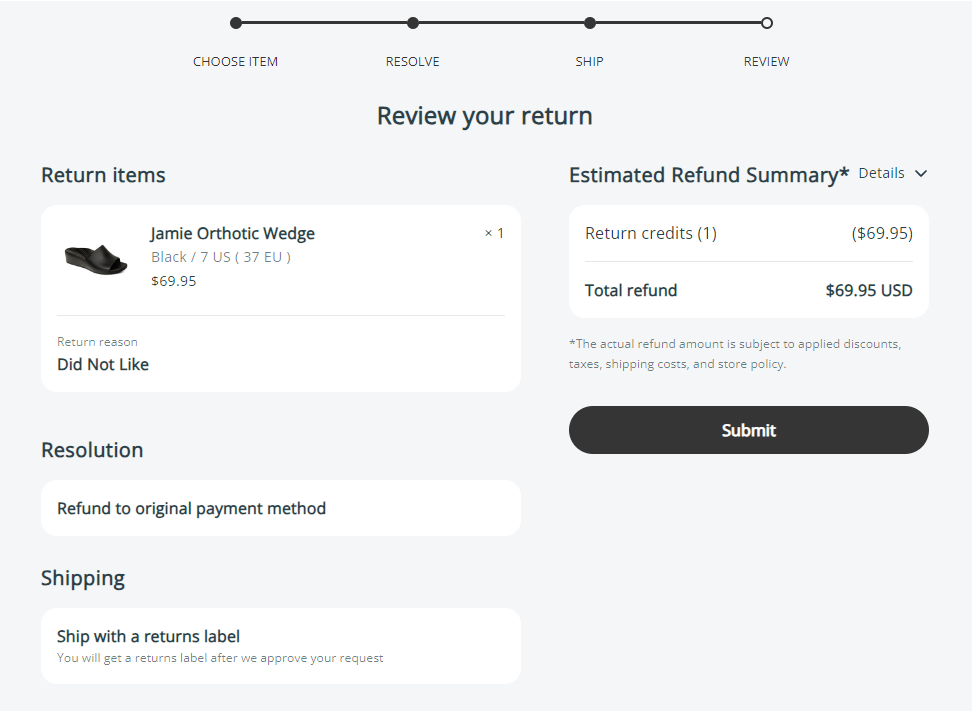972x711 pixels.
Task: Select the Did Not Like return reason
Action: tap(103, 365)
